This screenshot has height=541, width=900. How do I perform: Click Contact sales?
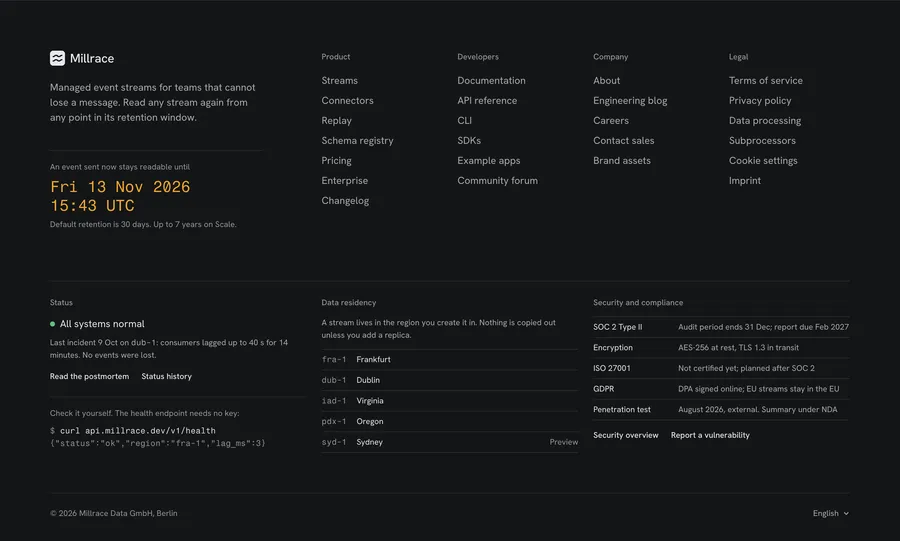(623, 141)
